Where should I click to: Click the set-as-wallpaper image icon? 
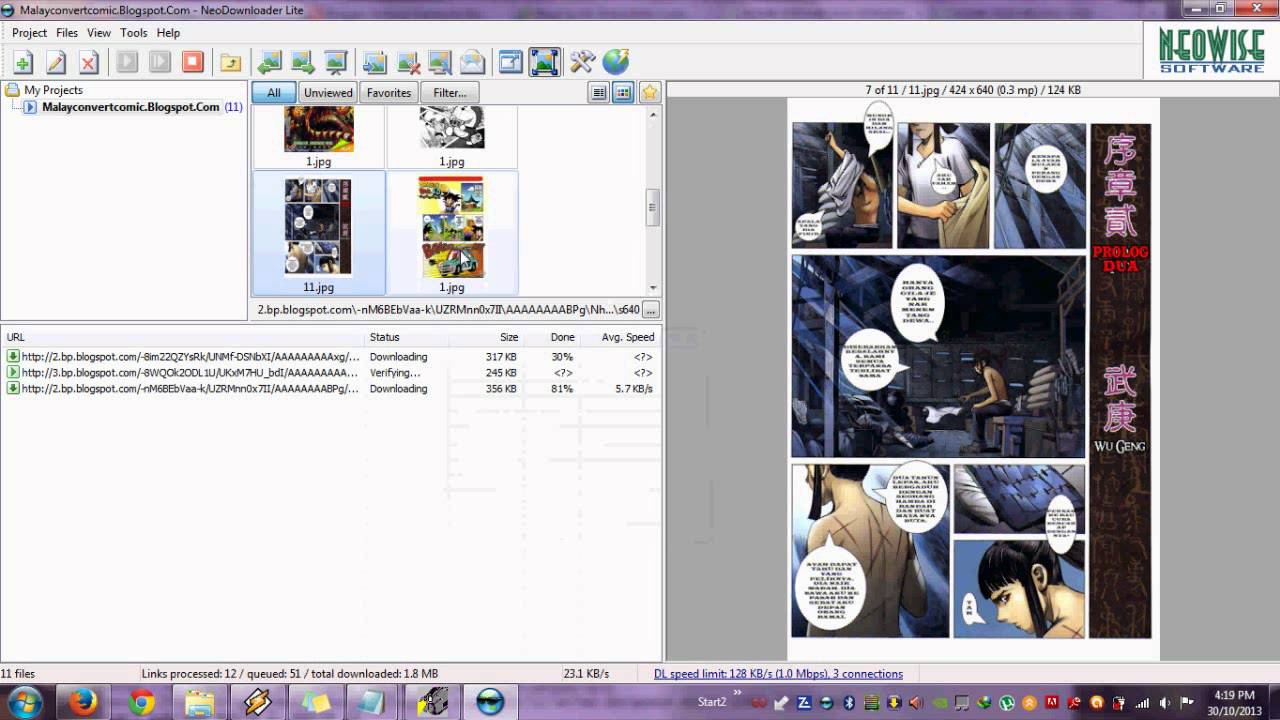pos(440,63)
